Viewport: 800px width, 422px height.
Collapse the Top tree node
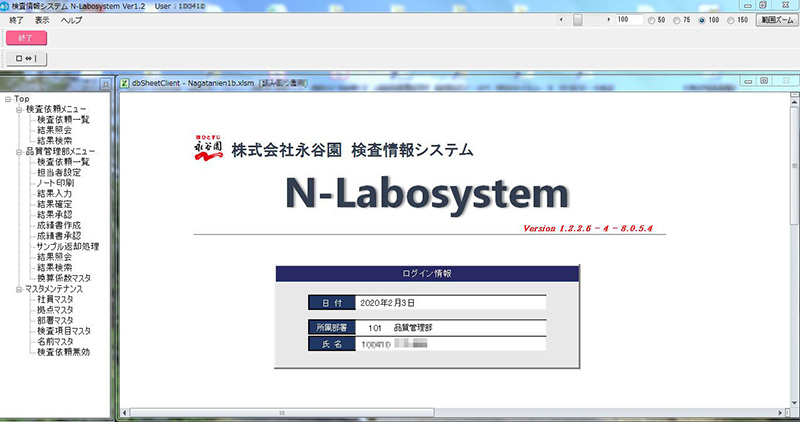7,99
